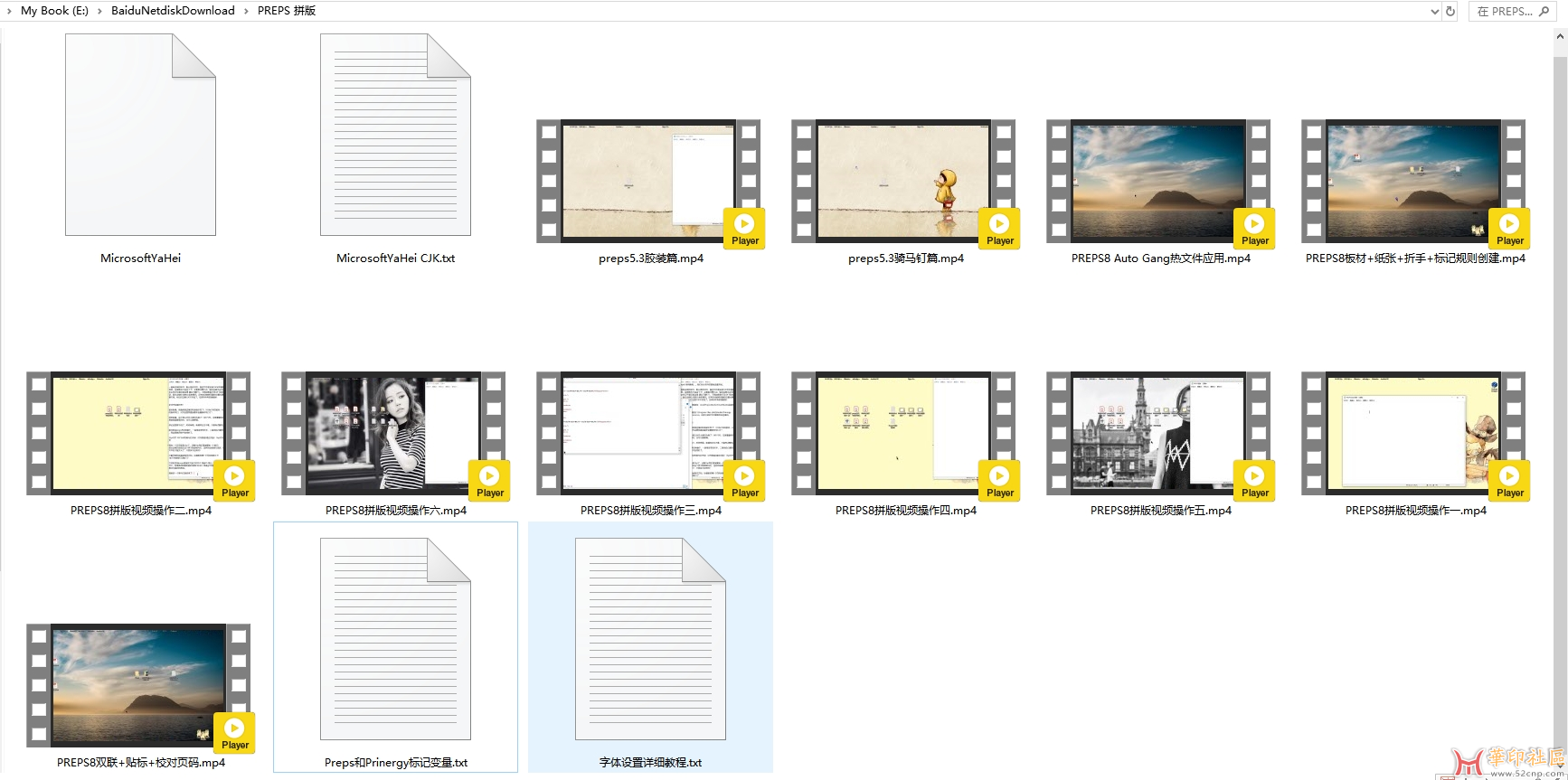Select PREPS8 Auto Gang热文件应用.mp4 thumbnail
Viewport: 1568px width, 780px height.
tap(1158, 182)
